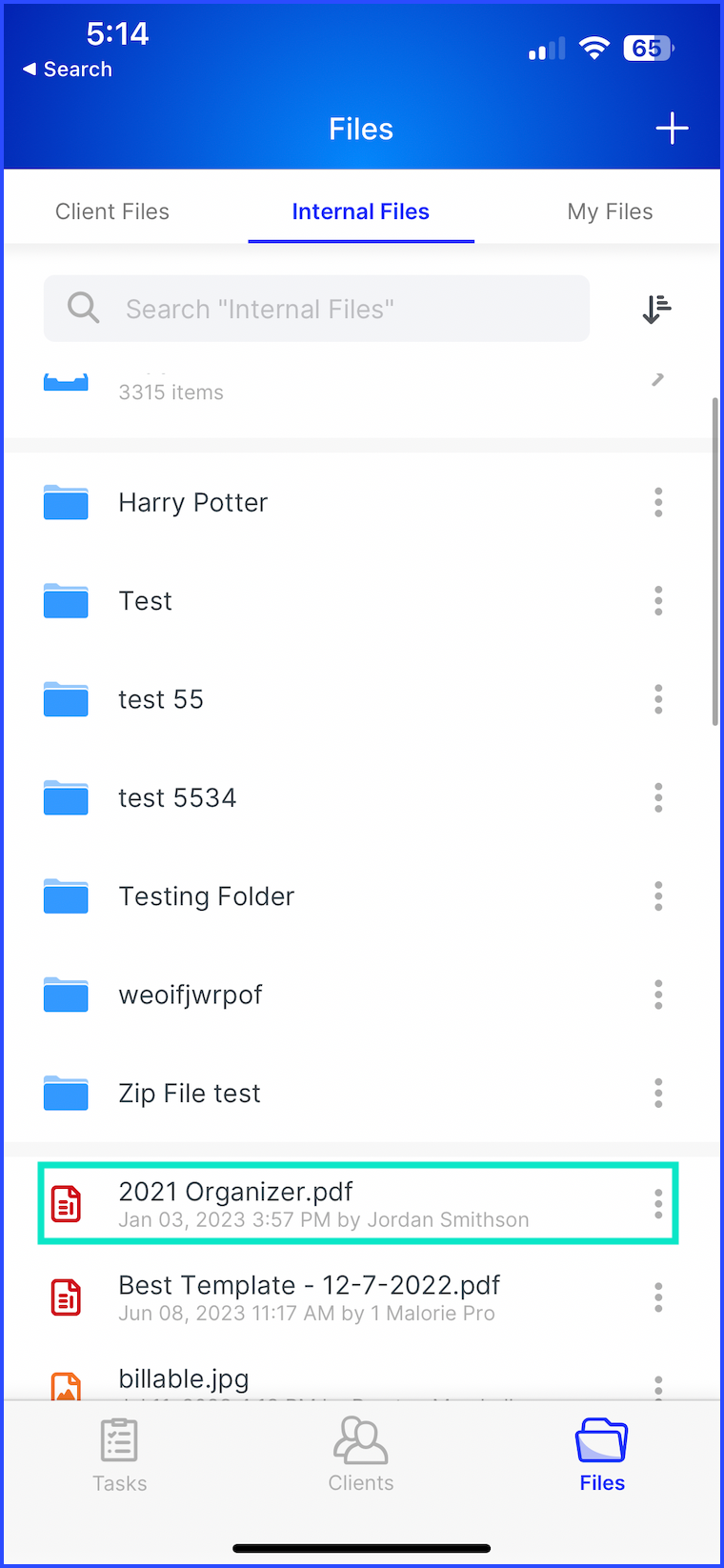Click the vertical scrollbar on right edge
Image resolution: width=724 pixels, height=1568 pixels.
714,562
